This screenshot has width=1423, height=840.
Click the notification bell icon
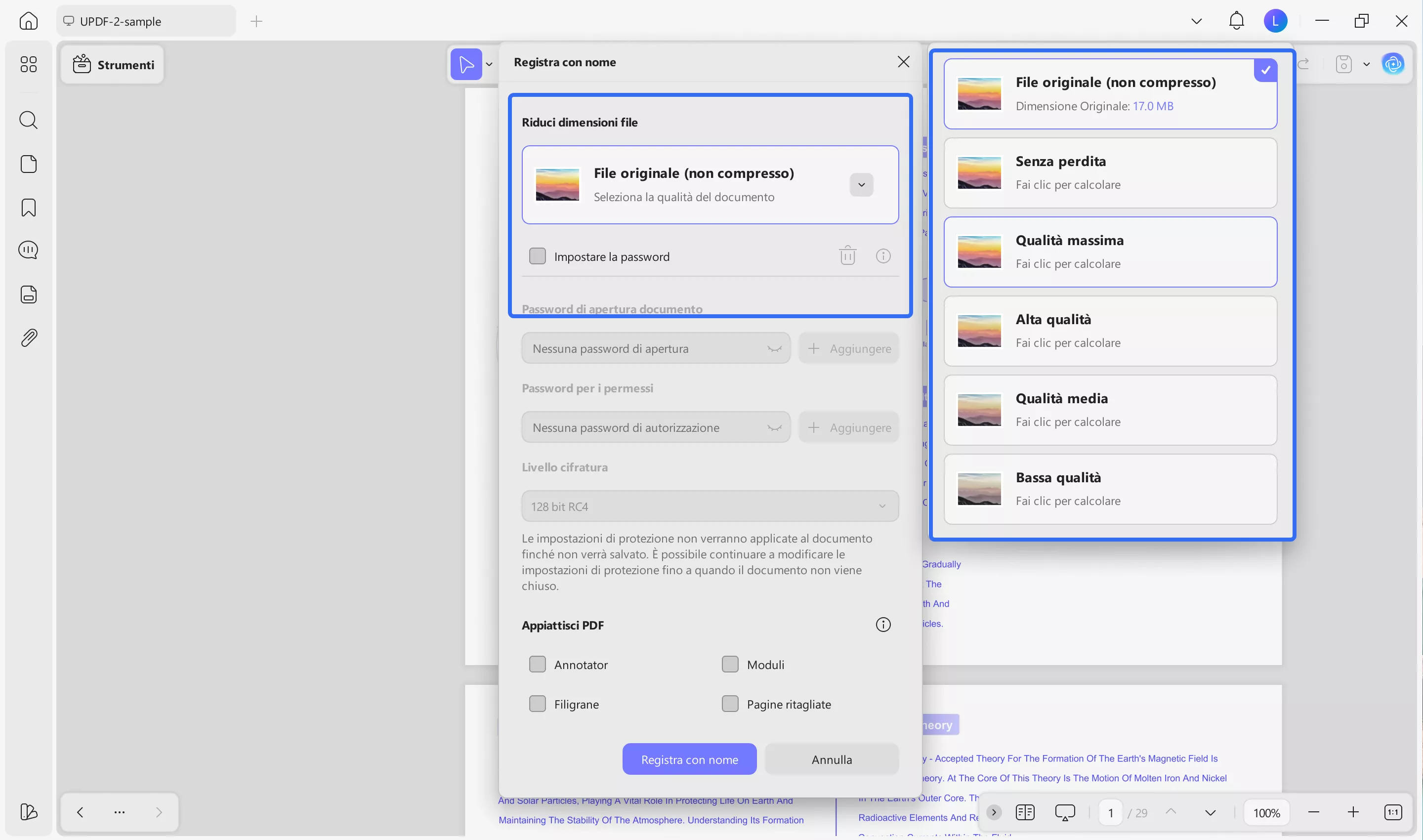coord(1236,21)
